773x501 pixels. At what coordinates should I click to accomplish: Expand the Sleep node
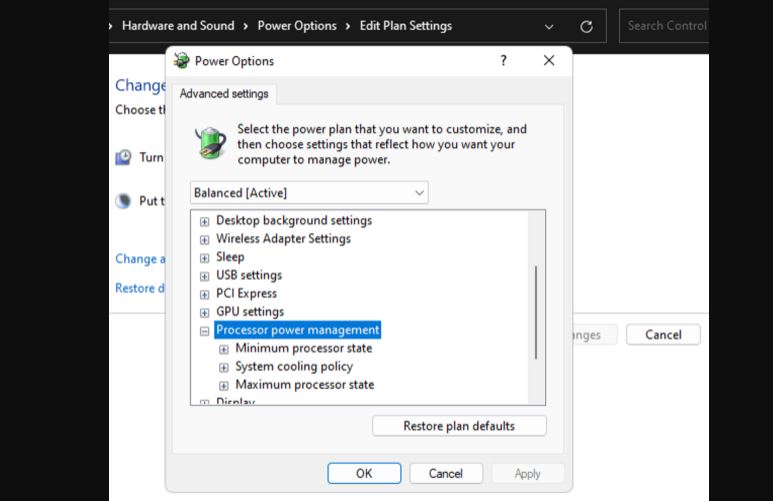pyautogui.click(x=204, y=258)
